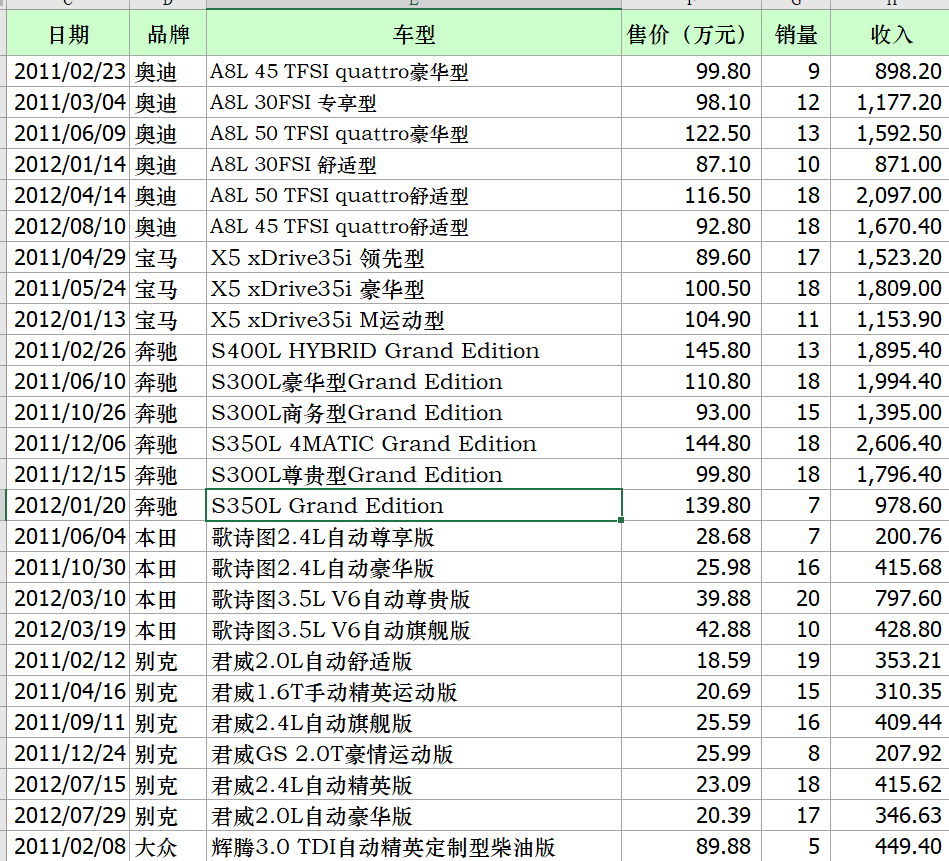This screenshot has height=861, width=949.
Task: Click cell 君威2.0L自动舒适版
Action: [x=413, y=661]
